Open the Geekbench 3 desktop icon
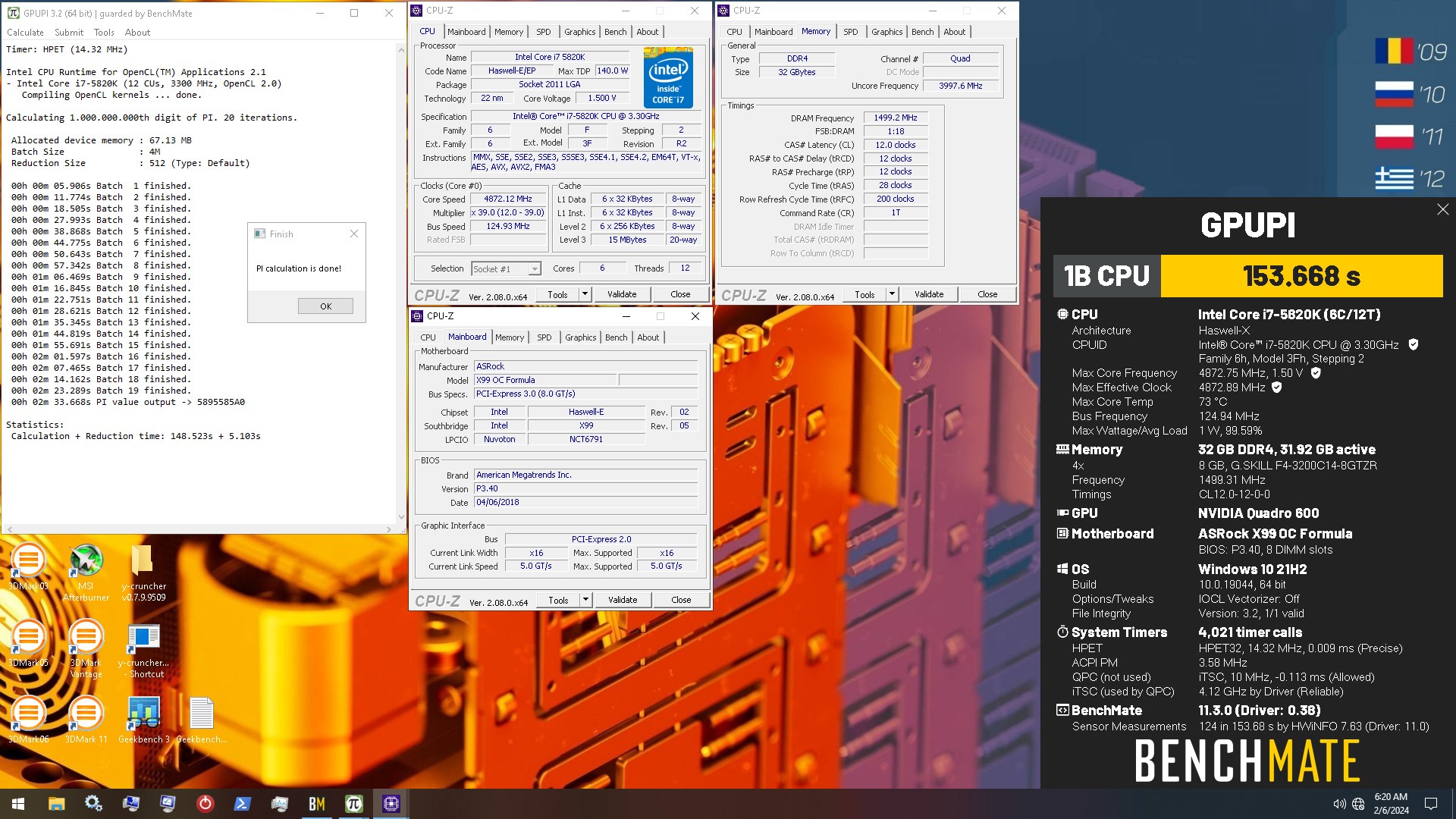1456x819 pixels. (143, 719)
